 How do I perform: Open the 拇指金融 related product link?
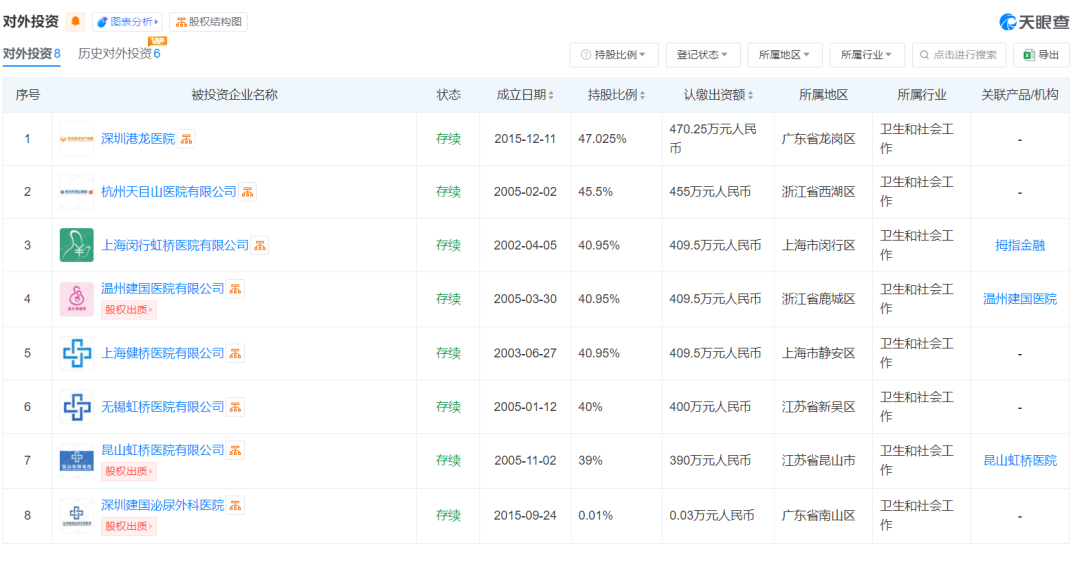pos(1020,245)
